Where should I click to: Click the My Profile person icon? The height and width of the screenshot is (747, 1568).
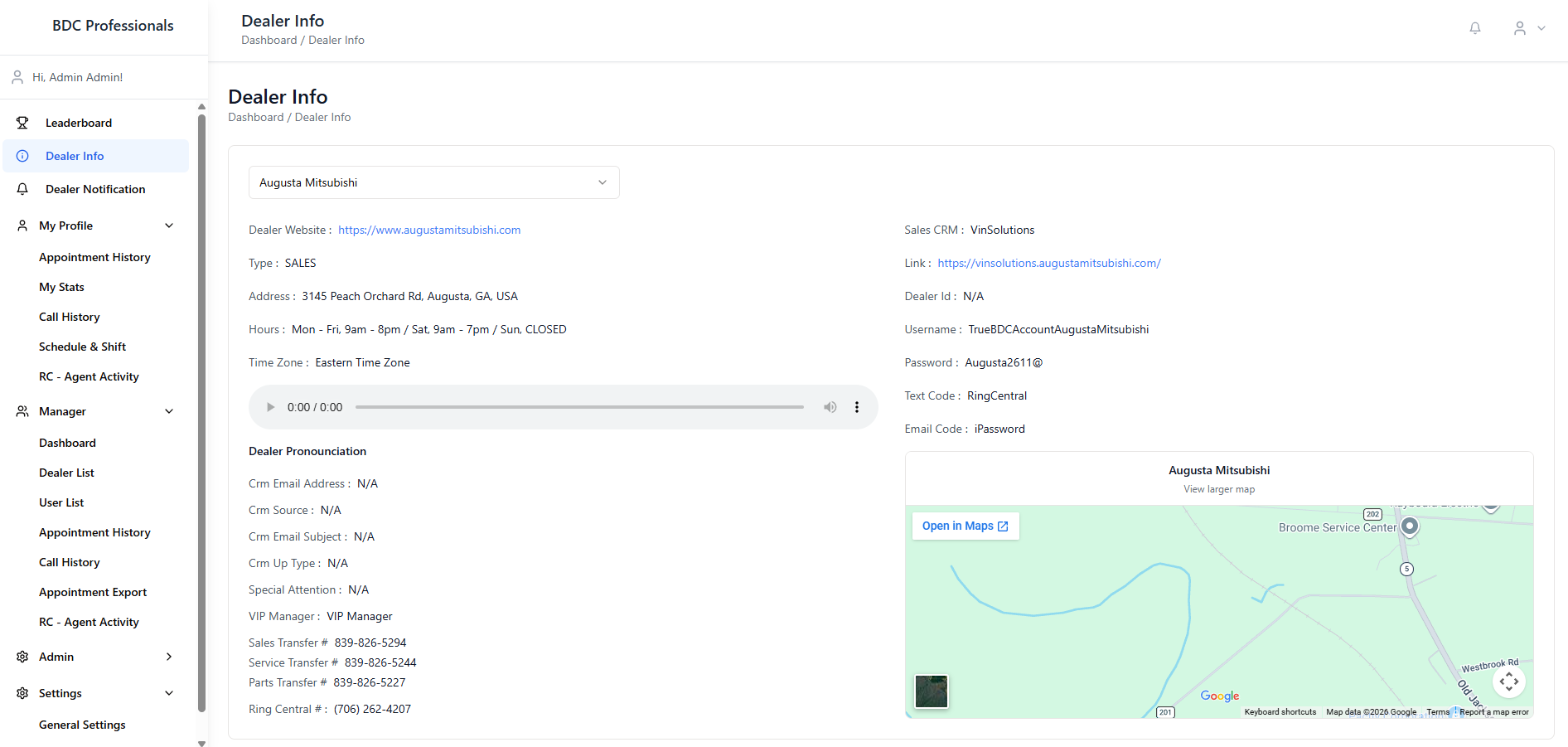pos(22,226)
